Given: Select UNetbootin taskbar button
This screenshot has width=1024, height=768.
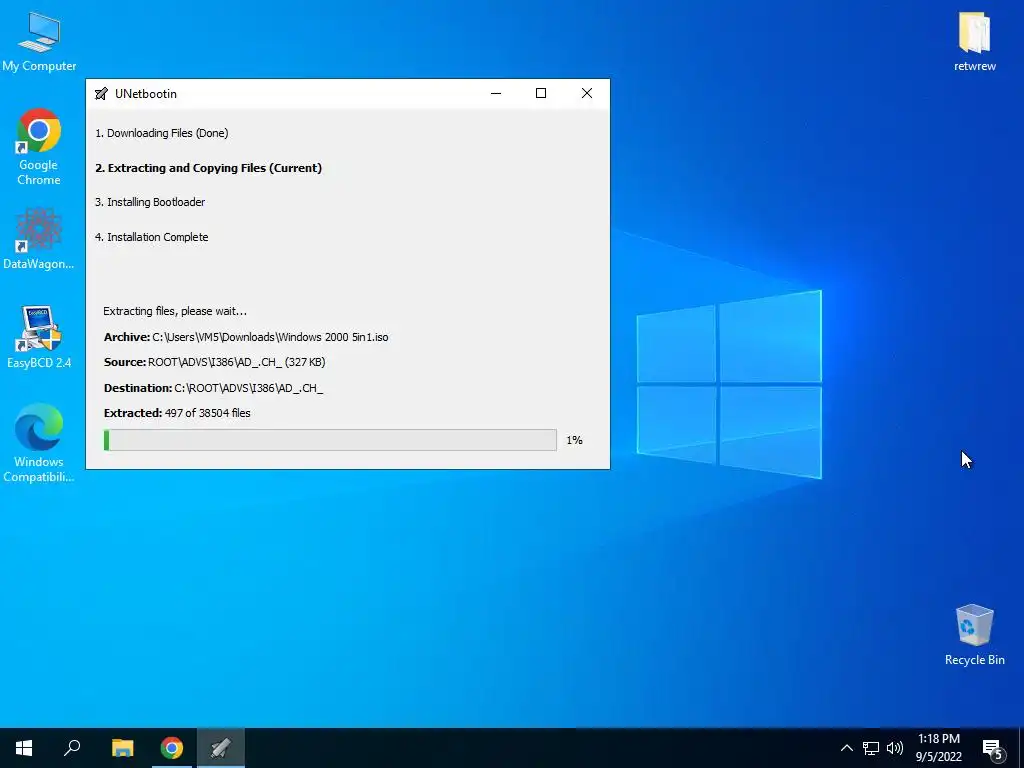Looking at the screenshot, I should coord(221,748).
